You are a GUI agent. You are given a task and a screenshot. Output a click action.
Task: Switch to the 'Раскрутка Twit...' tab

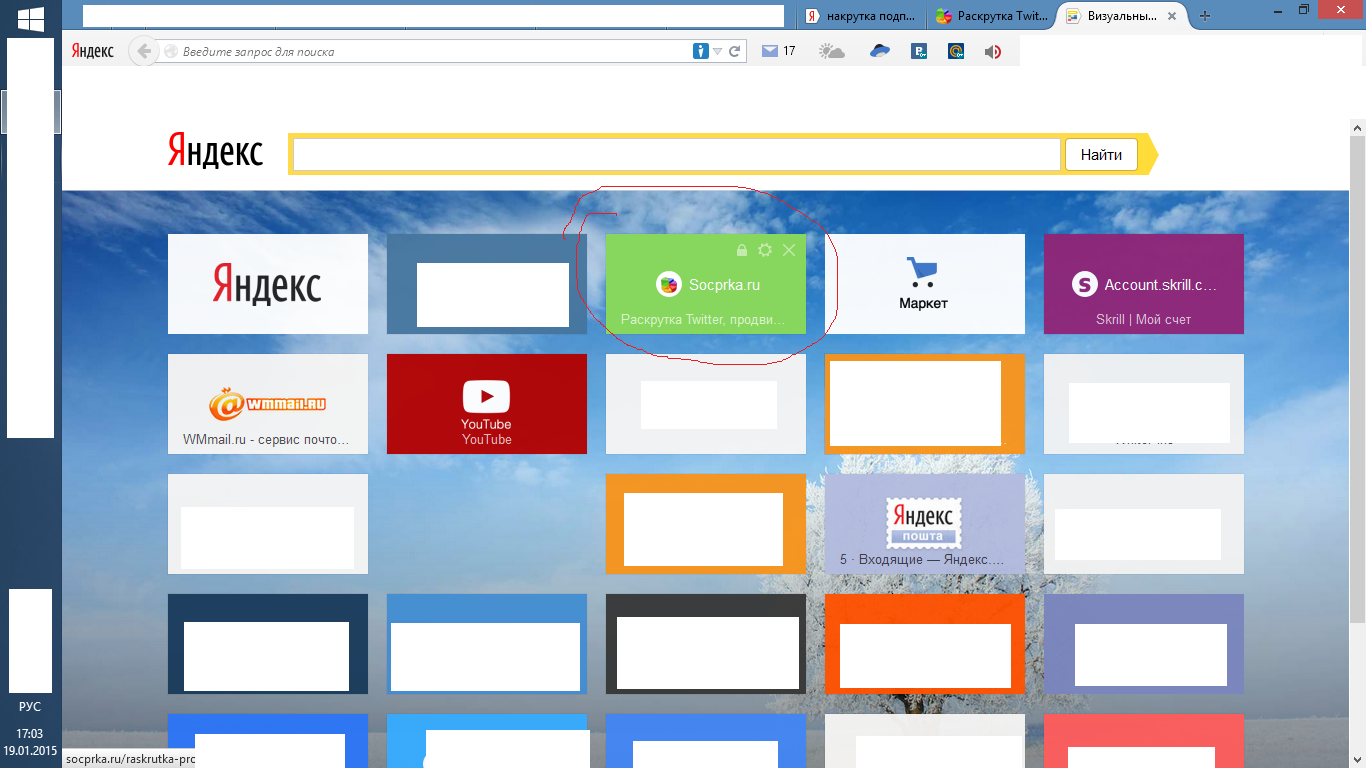point(993,15)
